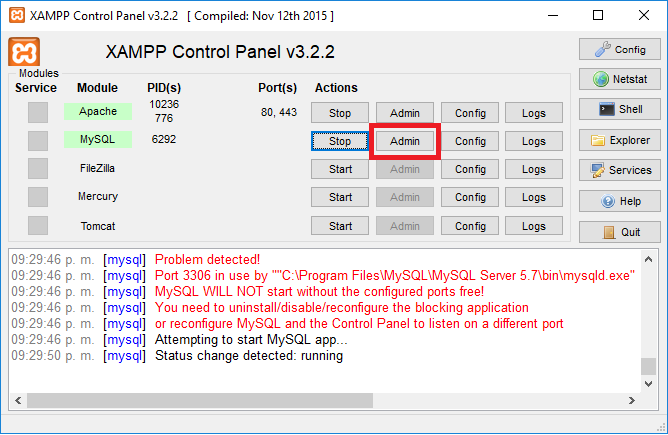Viewport: 668px width, 435px height.
Task: Click the log scroll right arrow
Action: click(632, 400)
